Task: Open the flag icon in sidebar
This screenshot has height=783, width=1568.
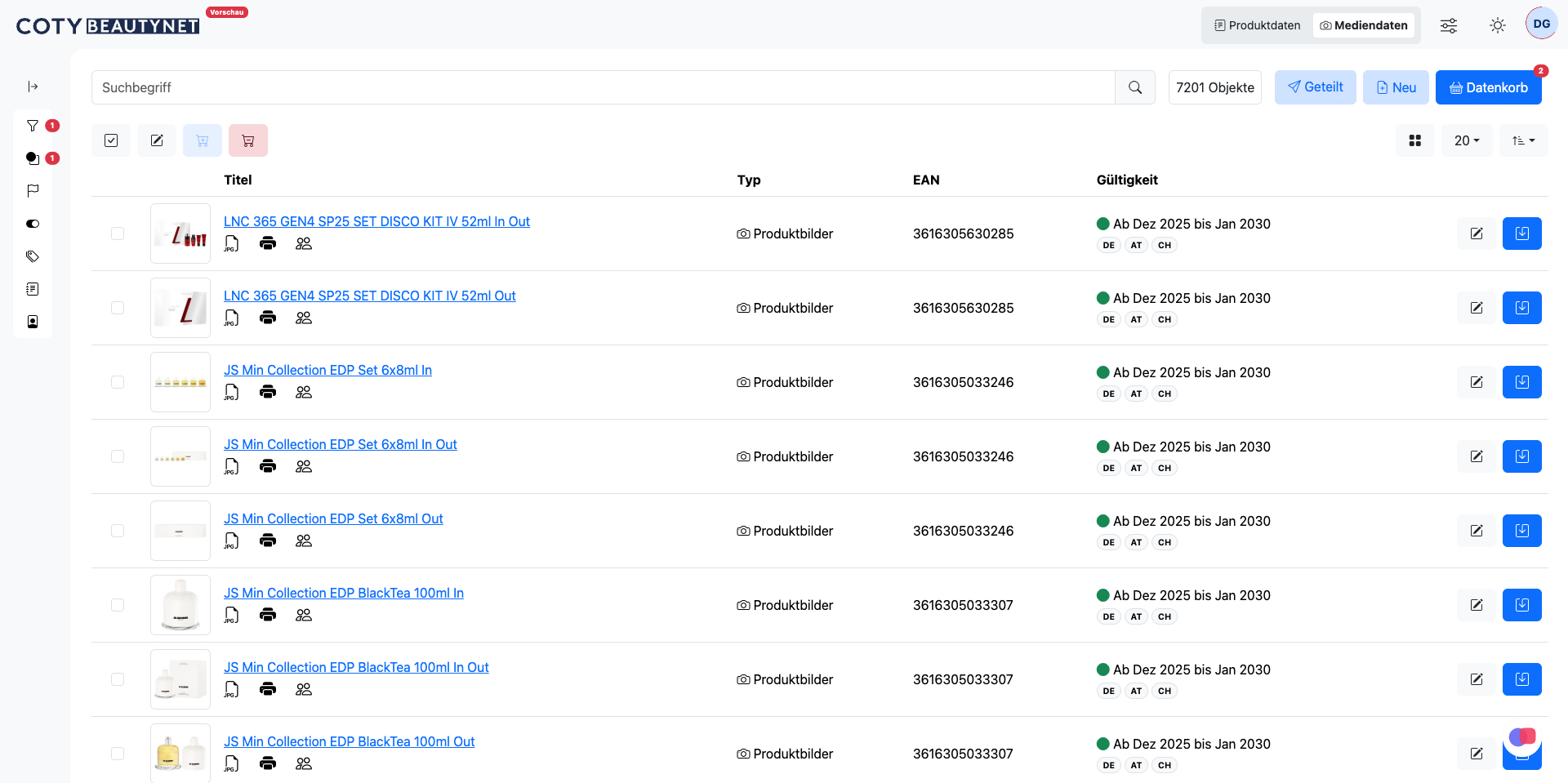Action: [33, 191]
